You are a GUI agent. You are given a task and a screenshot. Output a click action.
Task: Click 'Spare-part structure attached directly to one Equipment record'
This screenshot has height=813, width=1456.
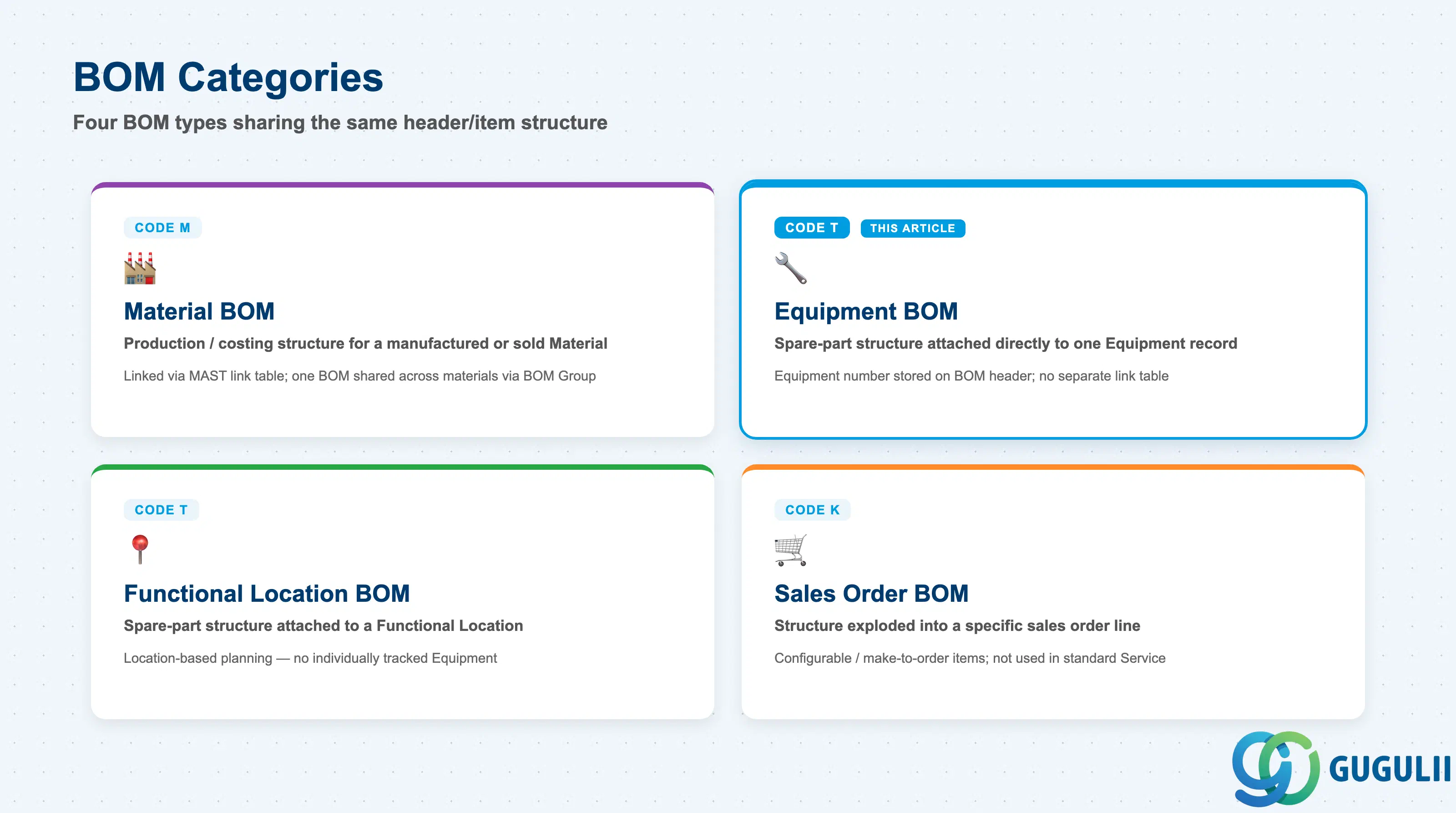(x=1006, y=343)
